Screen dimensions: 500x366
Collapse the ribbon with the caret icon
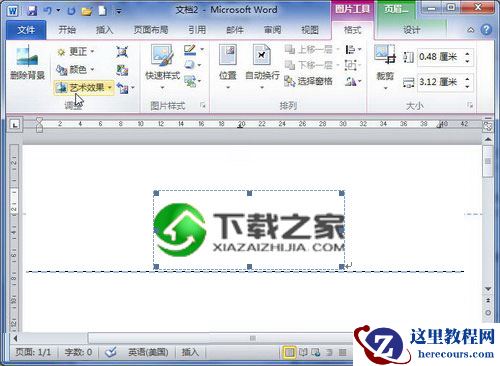tap(471, 30)
